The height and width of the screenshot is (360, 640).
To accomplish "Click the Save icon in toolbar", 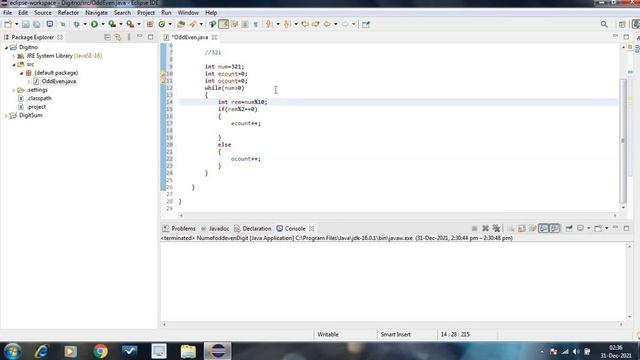I will pyautogui.click(x=26, y=24).
